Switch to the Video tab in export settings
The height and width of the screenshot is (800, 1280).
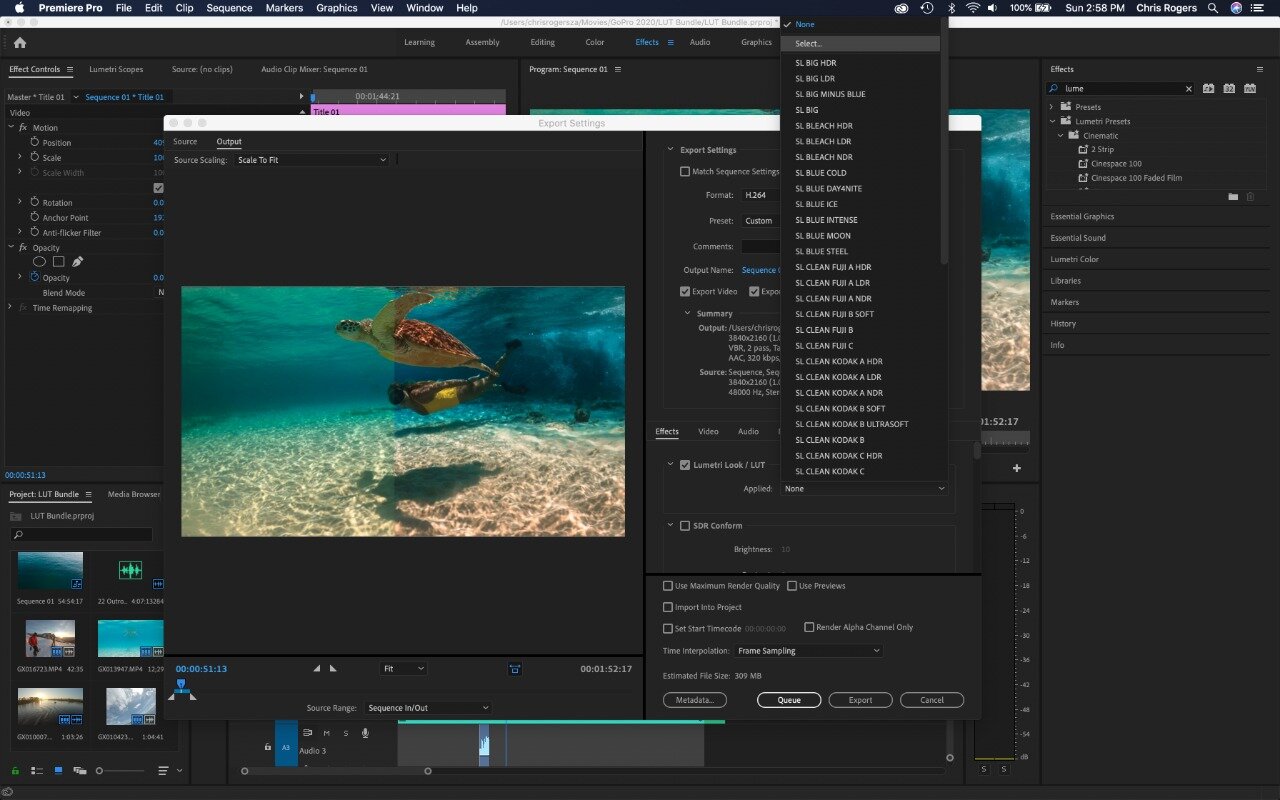(708, 432)
